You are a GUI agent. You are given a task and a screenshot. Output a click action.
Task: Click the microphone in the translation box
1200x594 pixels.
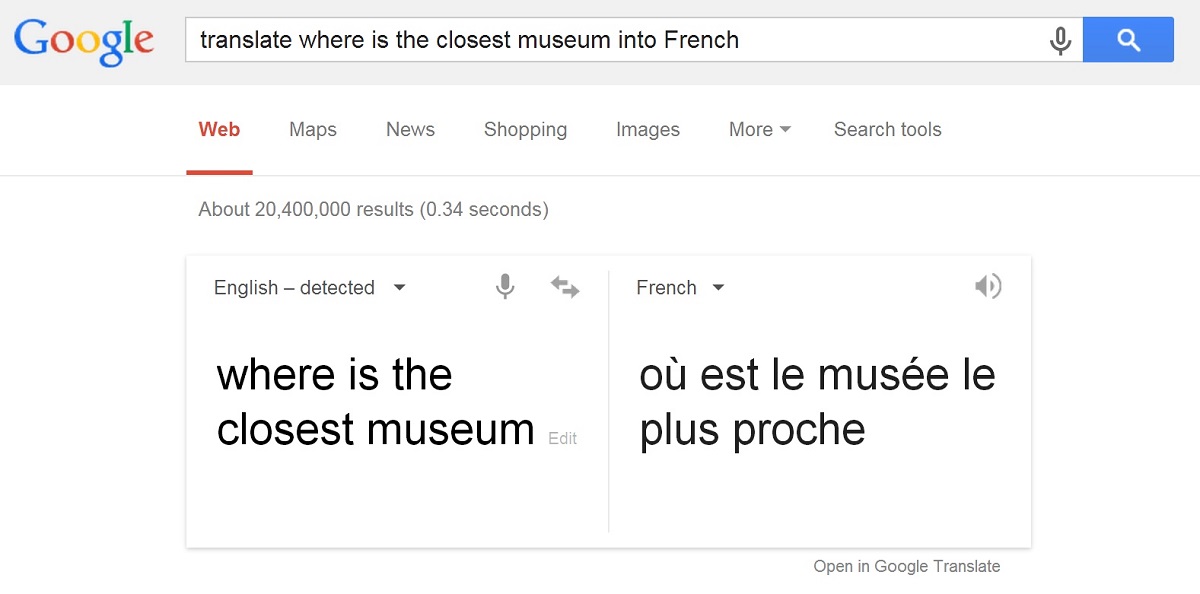[x=505, y=287]
